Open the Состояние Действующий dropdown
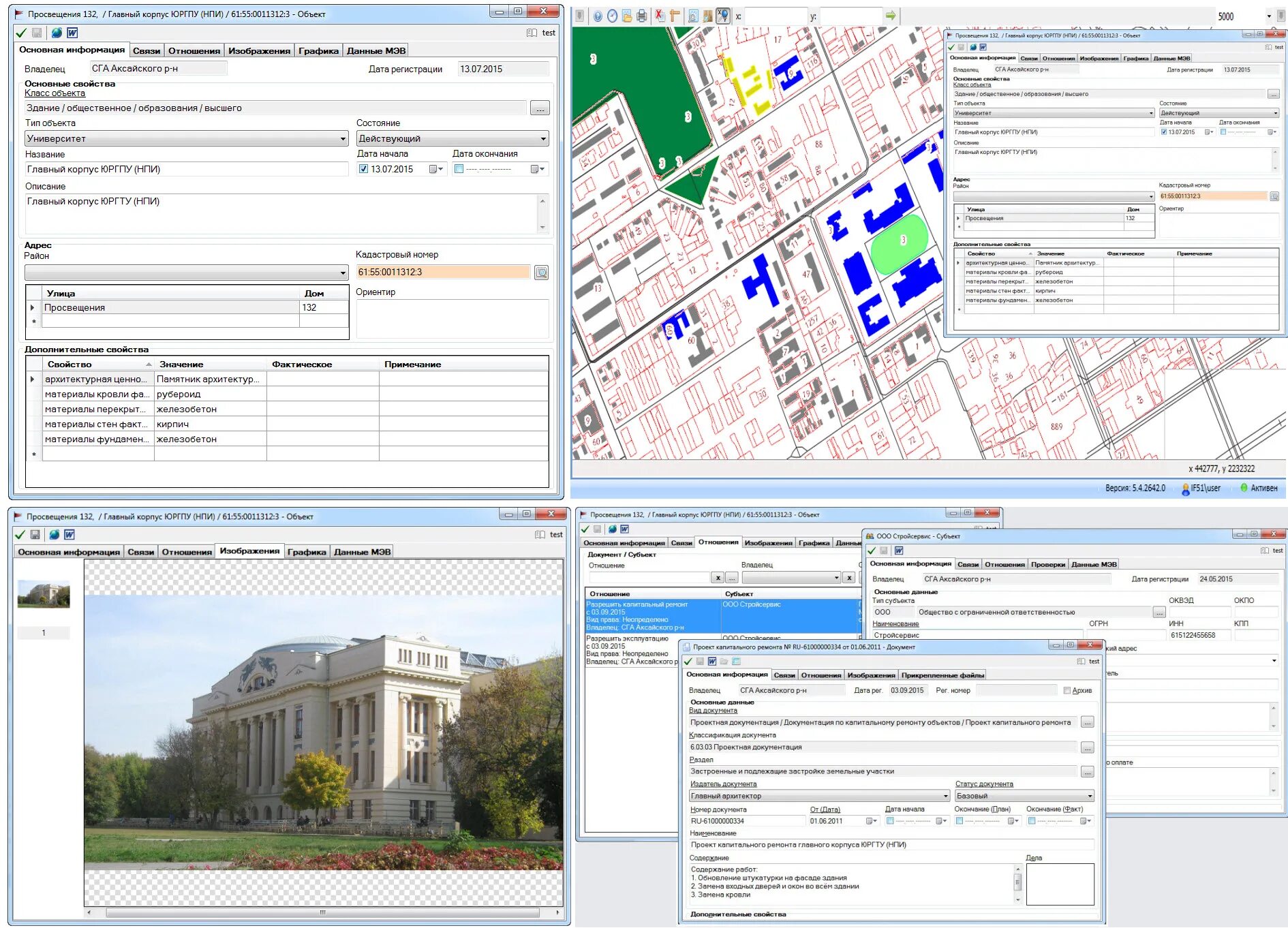Viewport: 1288px width, 928px height. 543,139
